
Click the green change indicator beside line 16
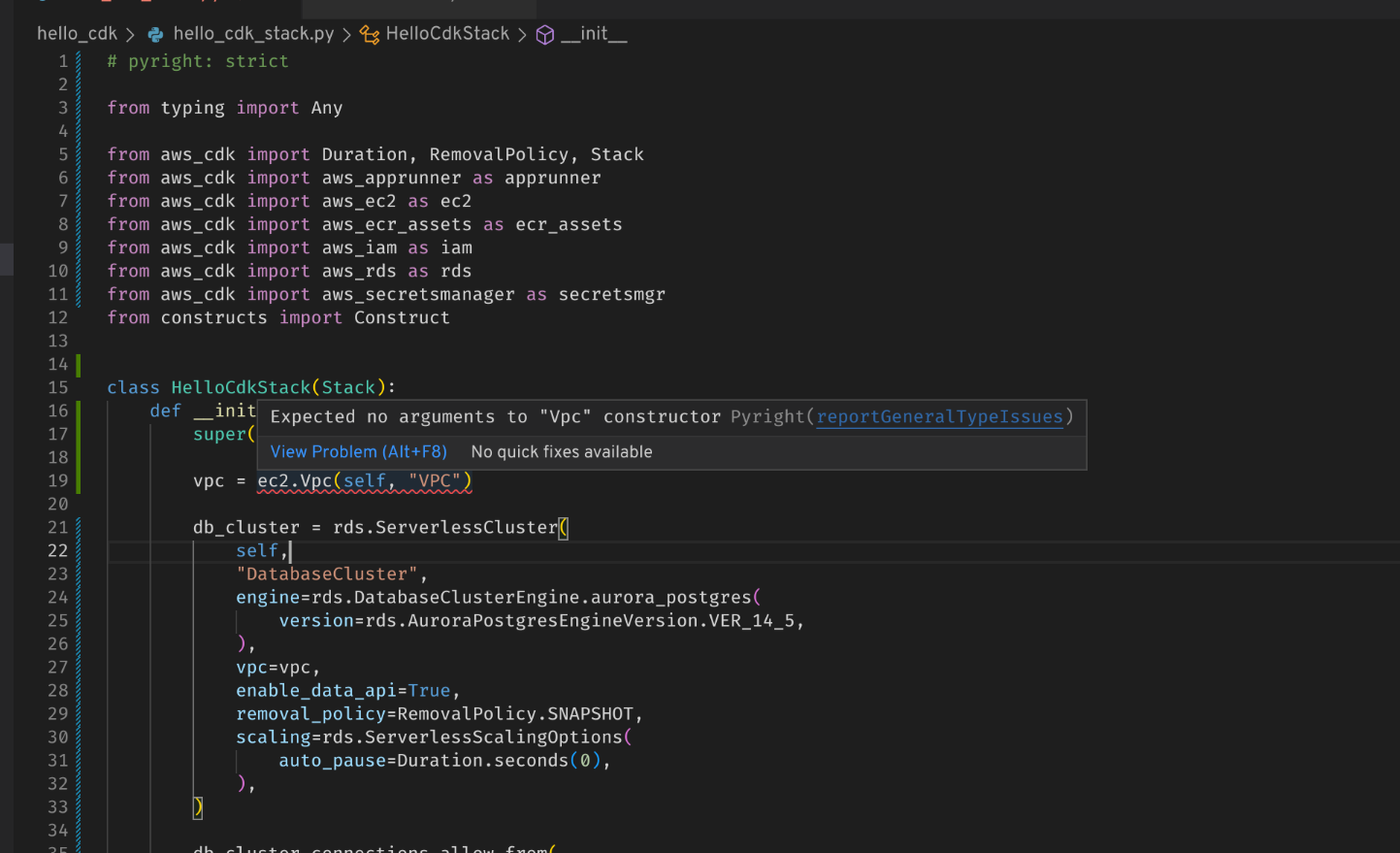80,410
